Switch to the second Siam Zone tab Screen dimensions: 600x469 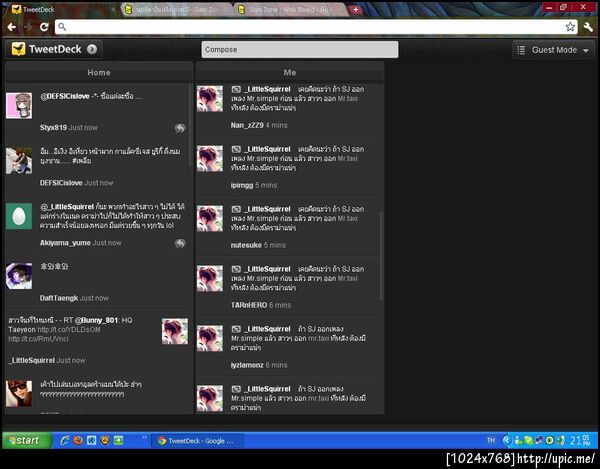pos(177,10)
